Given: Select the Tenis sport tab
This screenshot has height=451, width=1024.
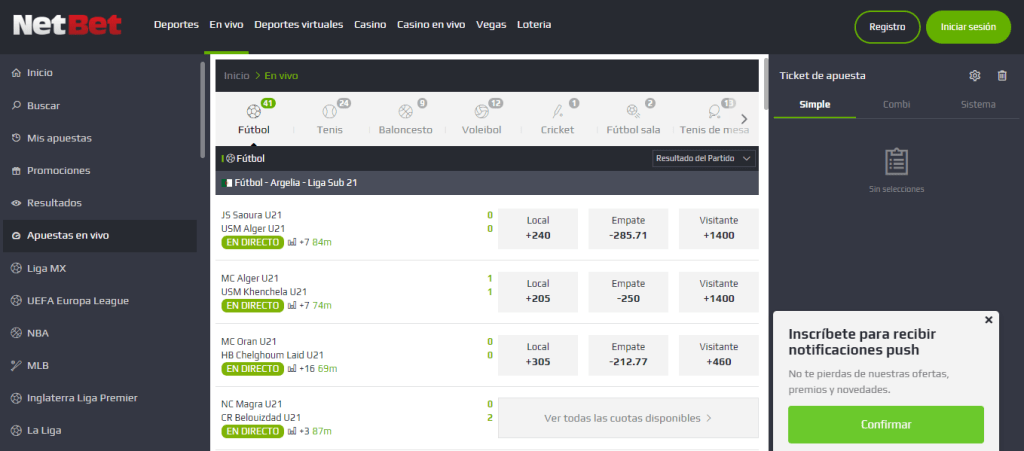Looking at the screenshot, I should click(x=330, y=118).
